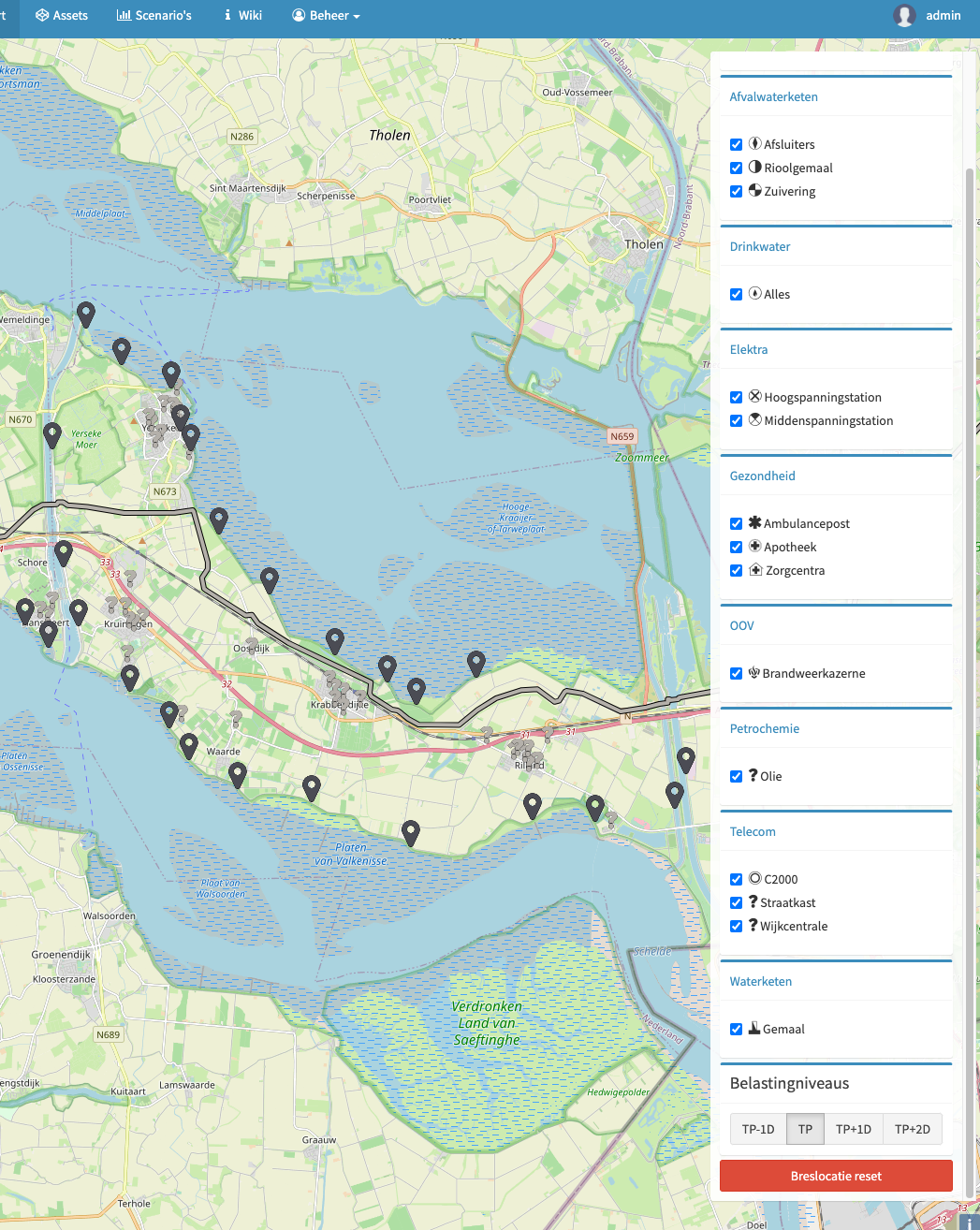Toggle the Rioolgemaal checkbox
The image size is (980, 1230).
click(x=737, y=168)
